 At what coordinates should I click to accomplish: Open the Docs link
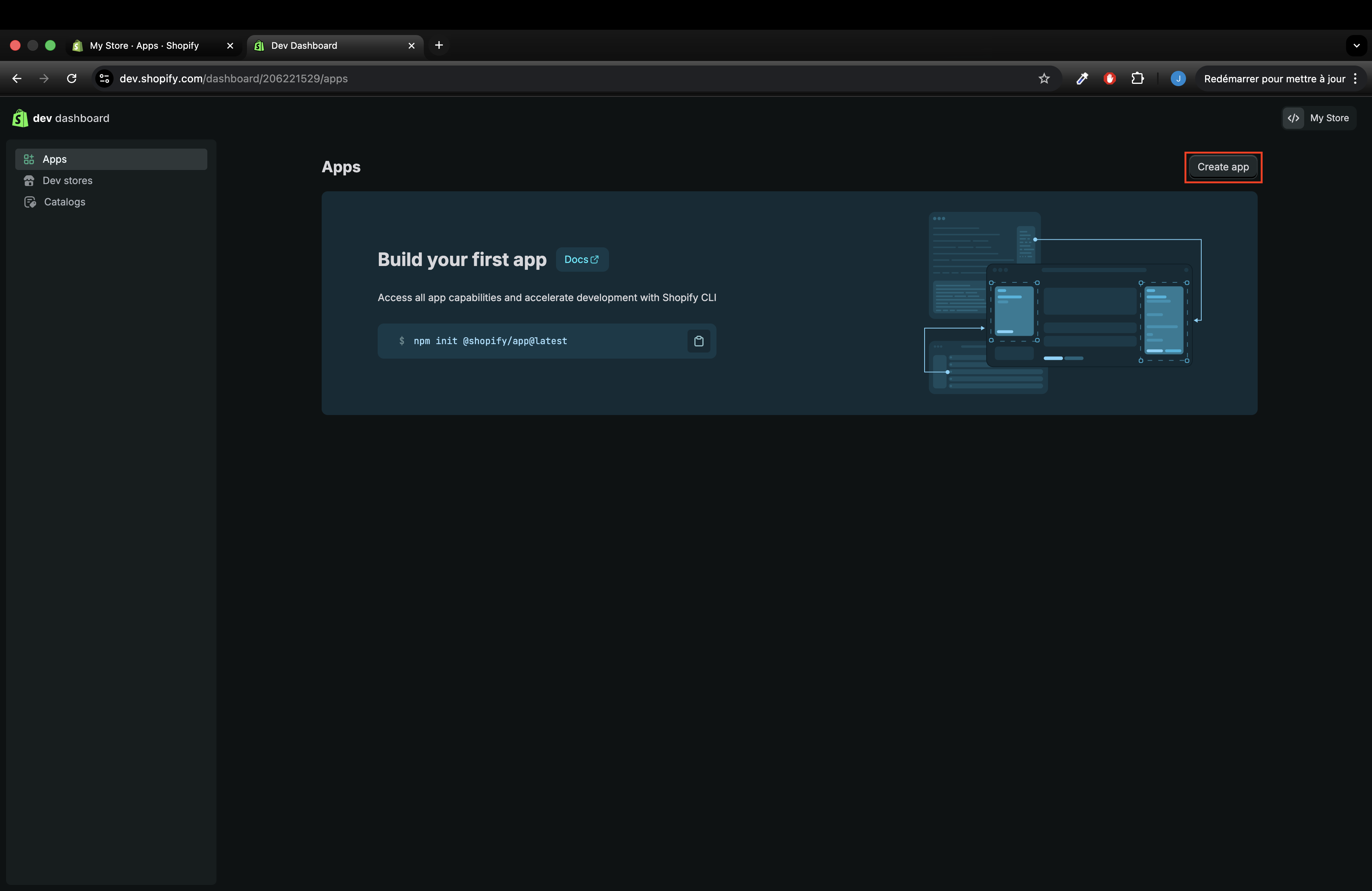coord(581,260)
